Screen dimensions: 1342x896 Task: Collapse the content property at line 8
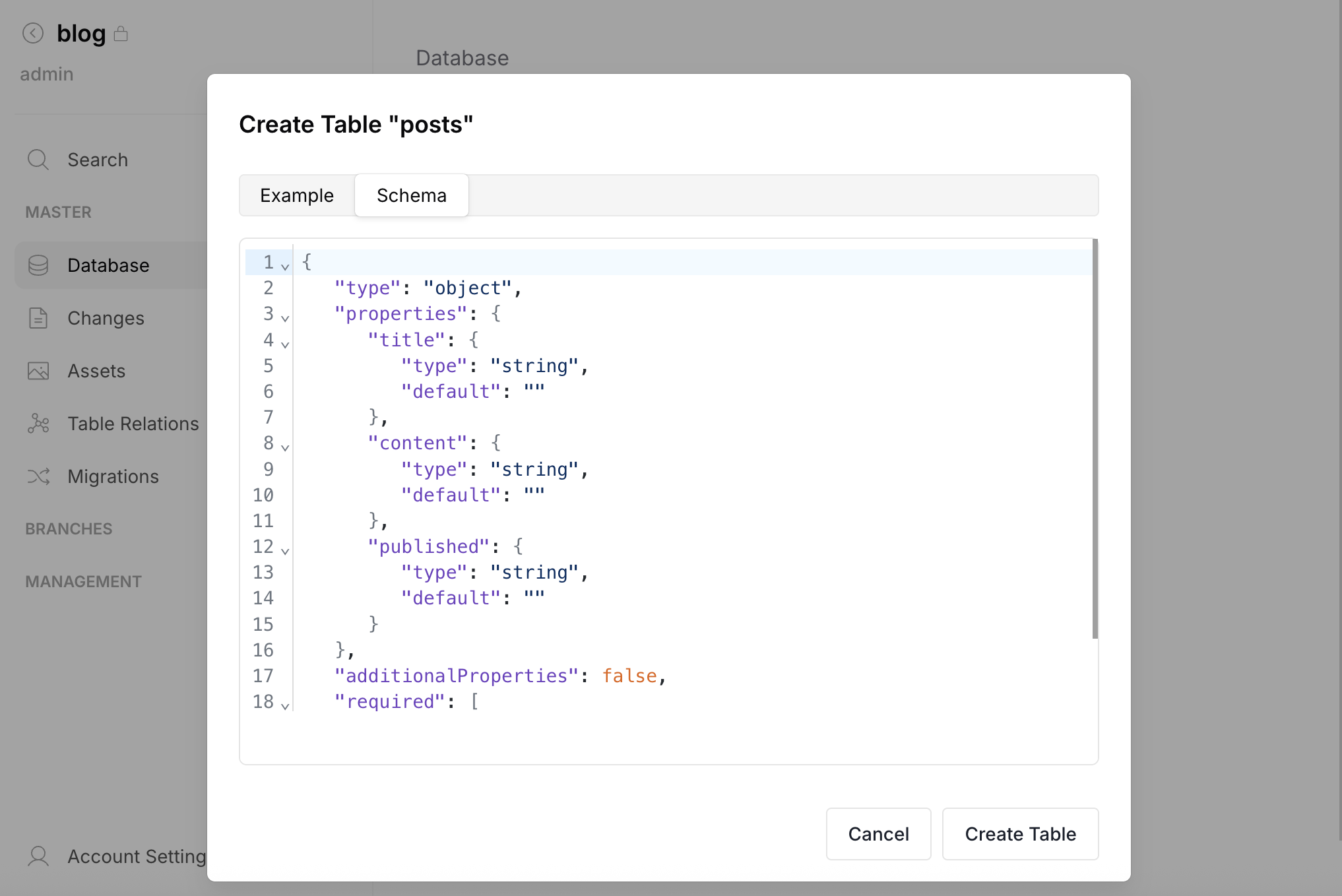click(x=285, y=447)
